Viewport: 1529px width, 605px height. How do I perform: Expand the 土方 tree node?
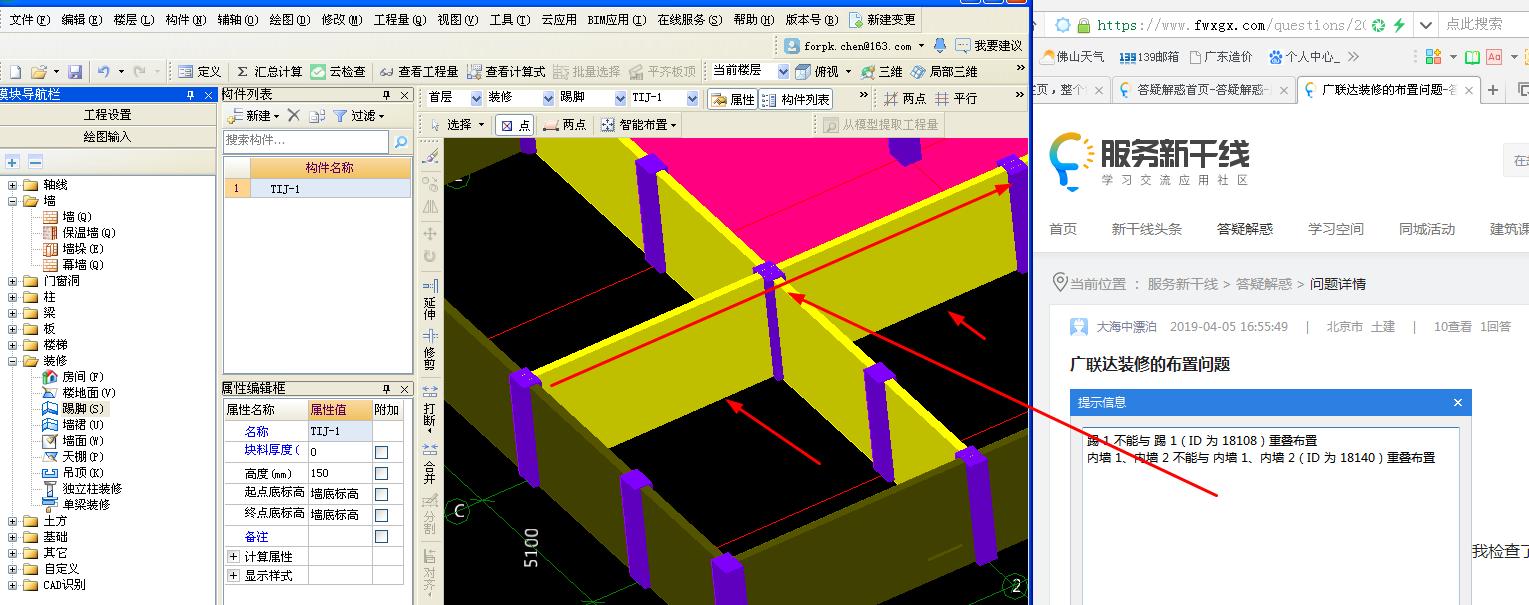point(13,521)
